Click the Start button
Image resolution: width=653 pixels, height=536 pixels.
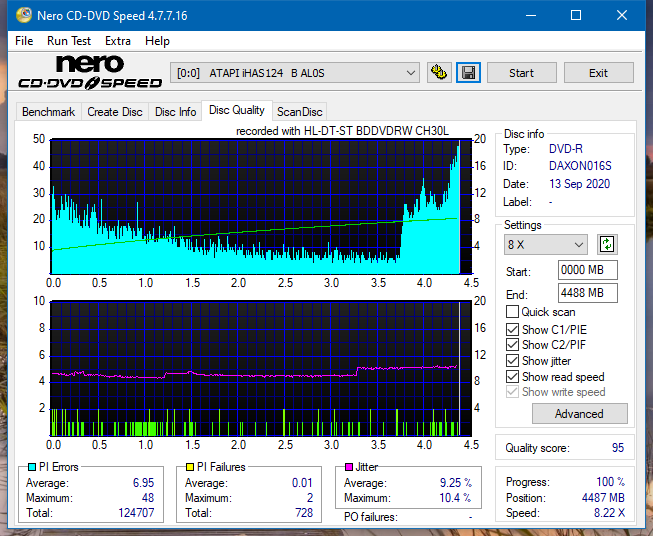click(521, 73)
